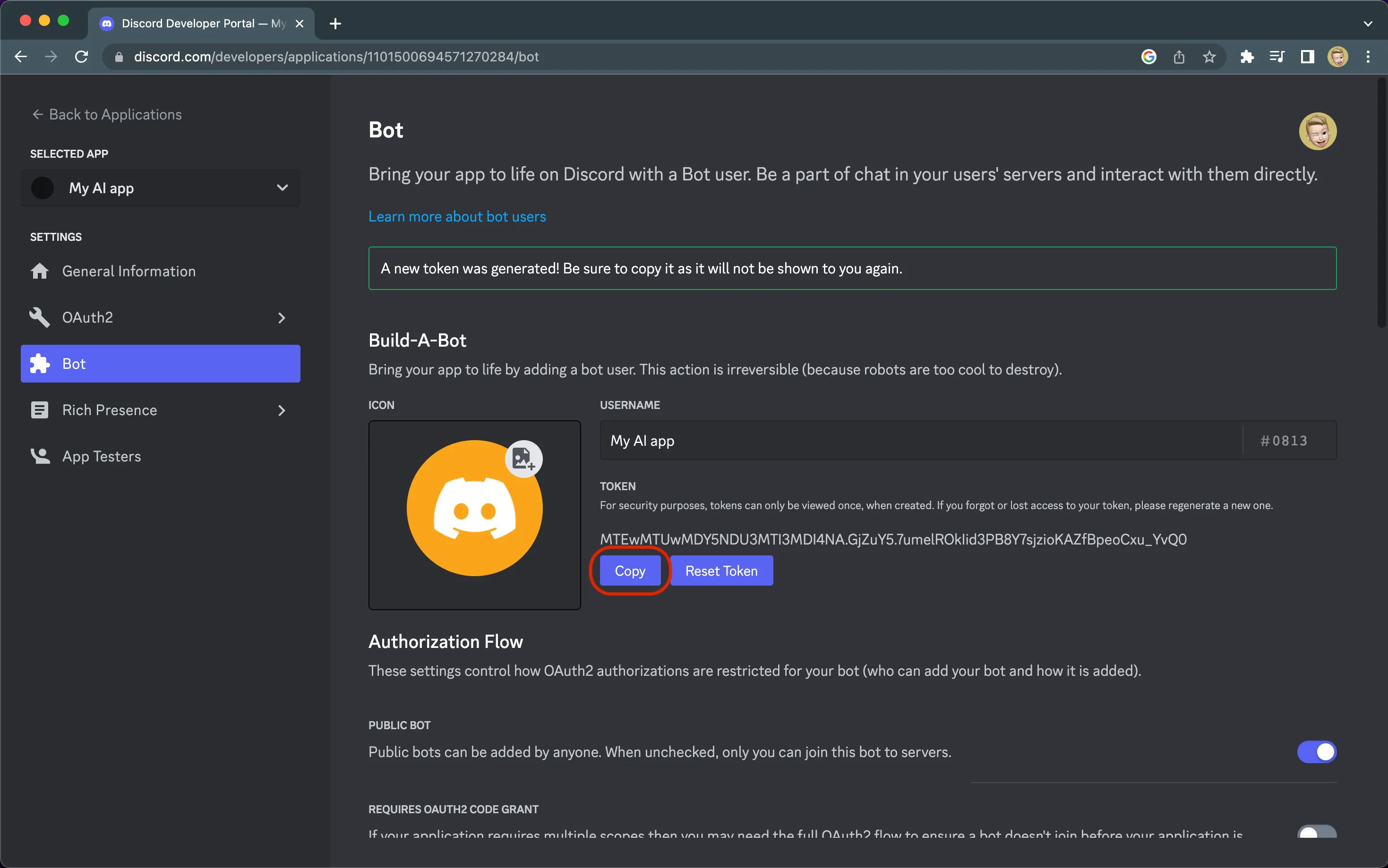Expand the Rich Presence chevron

pos(282,410)
